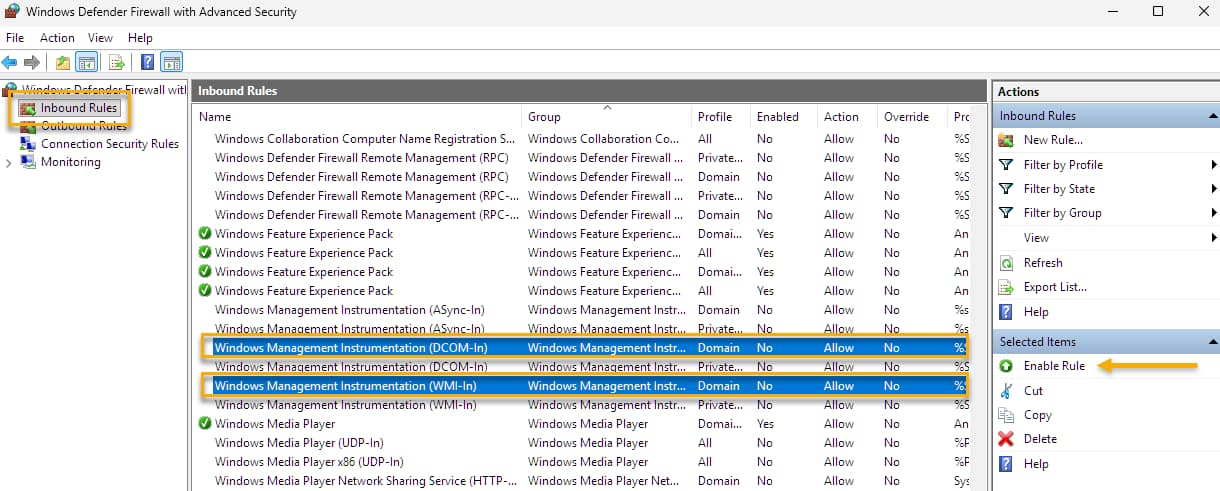This screenshot has height=491, width=1220.
Task: Click Enable Rule in Selected Items
Action: coord(1054,367)
